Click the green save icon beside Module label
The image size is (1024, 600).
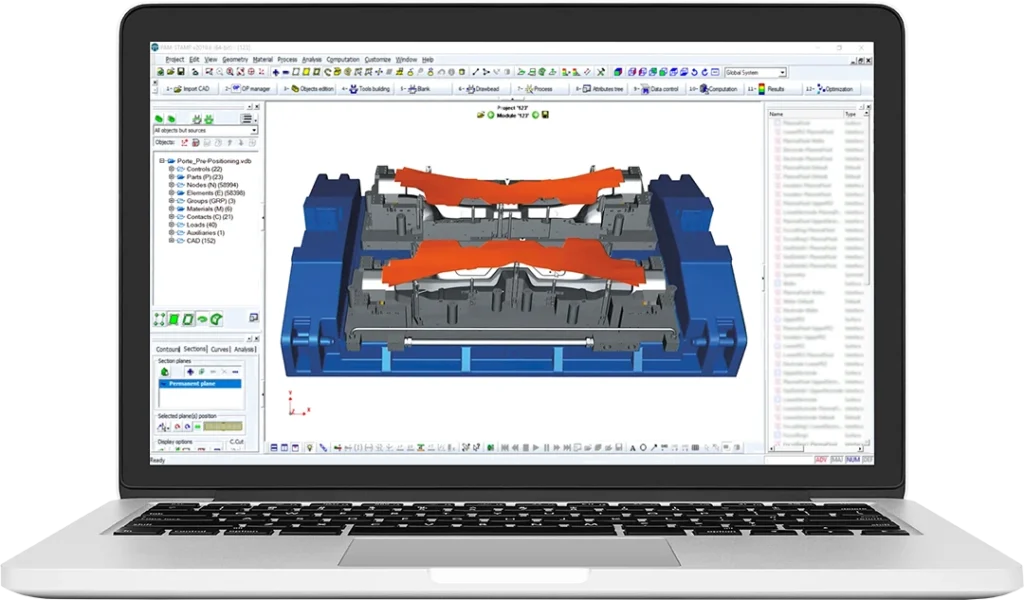[546, 114]
